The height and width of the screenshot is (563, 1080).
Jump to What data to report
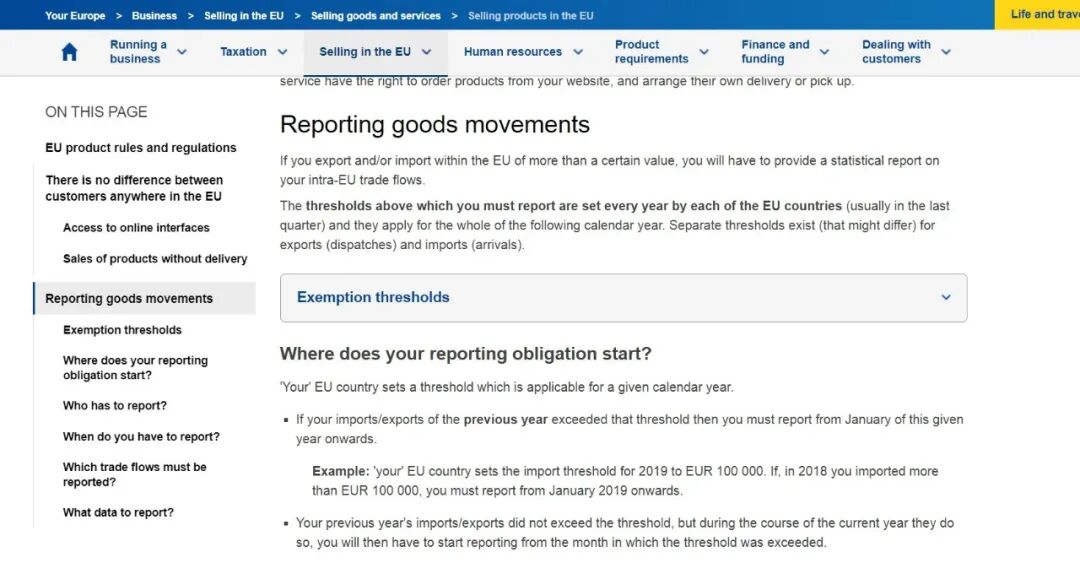point(118,513)
